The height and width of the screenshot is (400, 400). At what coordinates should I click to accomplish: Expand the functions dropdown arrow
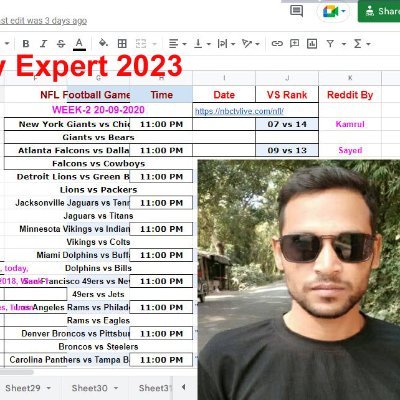pyautogui.click(x=368, y=44)
